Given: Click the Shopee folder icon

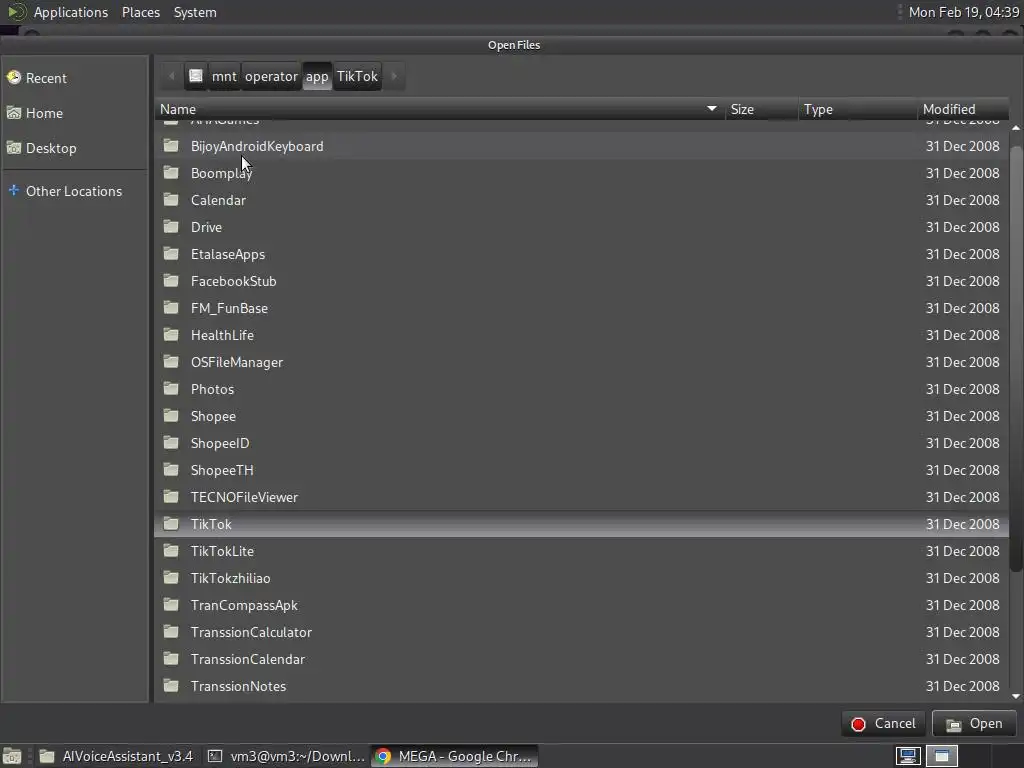Looking at the screenshot, I should pos(171,415).
